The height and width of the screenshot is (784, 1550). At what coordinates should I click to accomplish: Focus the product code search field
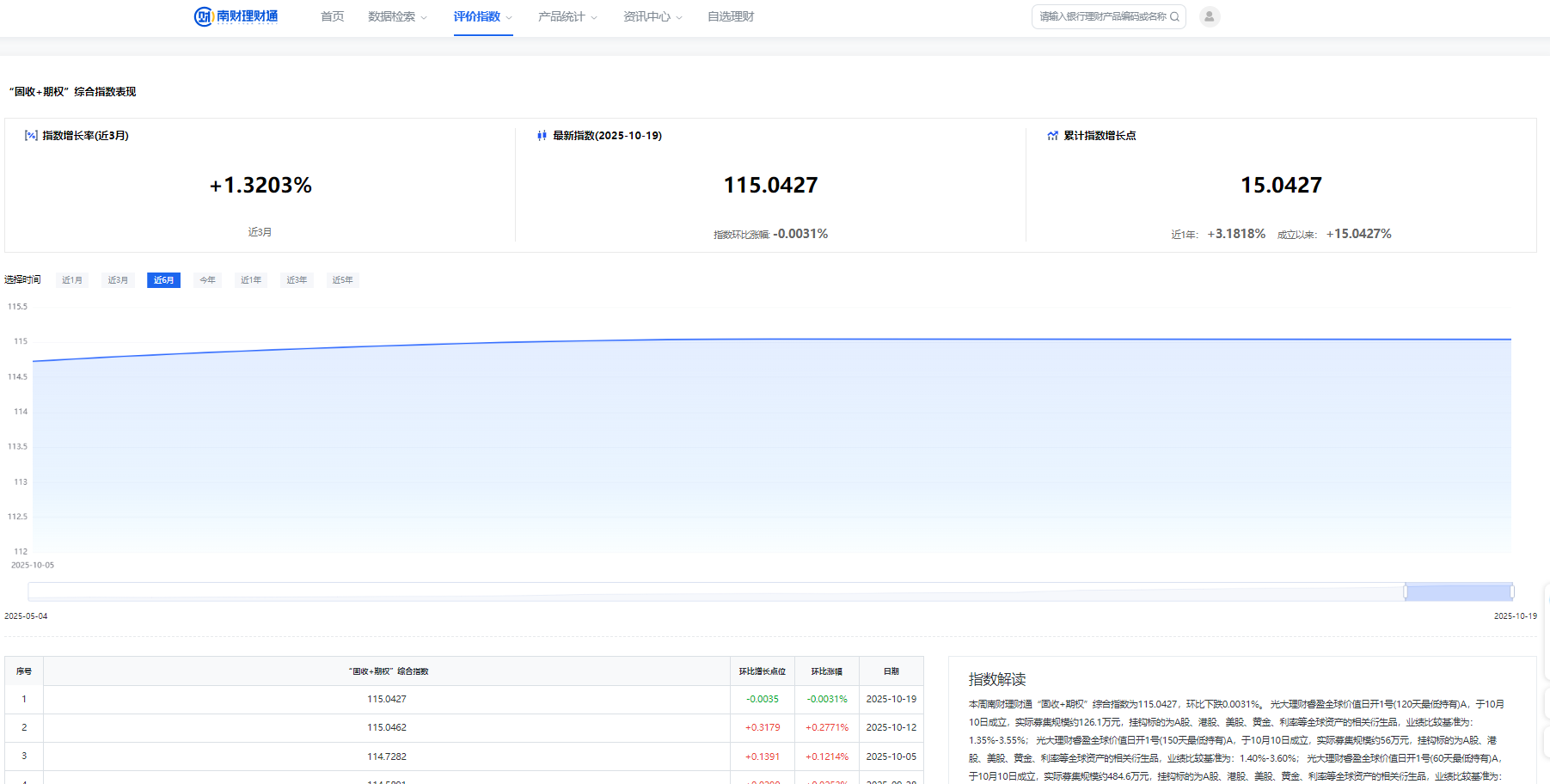point(1102,16)
